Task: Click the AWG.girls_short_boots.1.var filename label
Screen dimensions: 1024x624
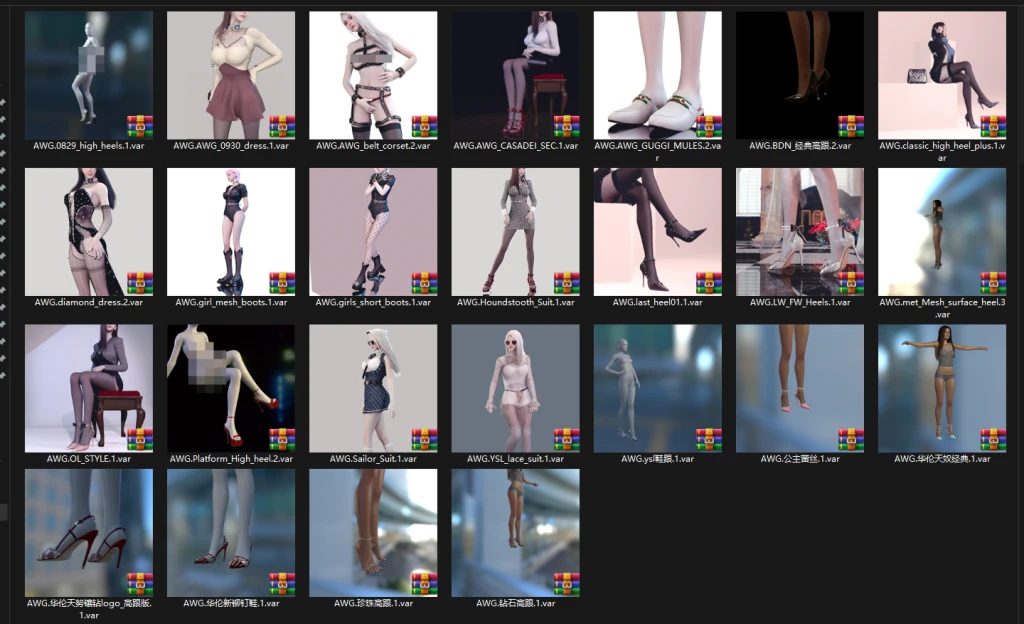Action: [373, 302]
